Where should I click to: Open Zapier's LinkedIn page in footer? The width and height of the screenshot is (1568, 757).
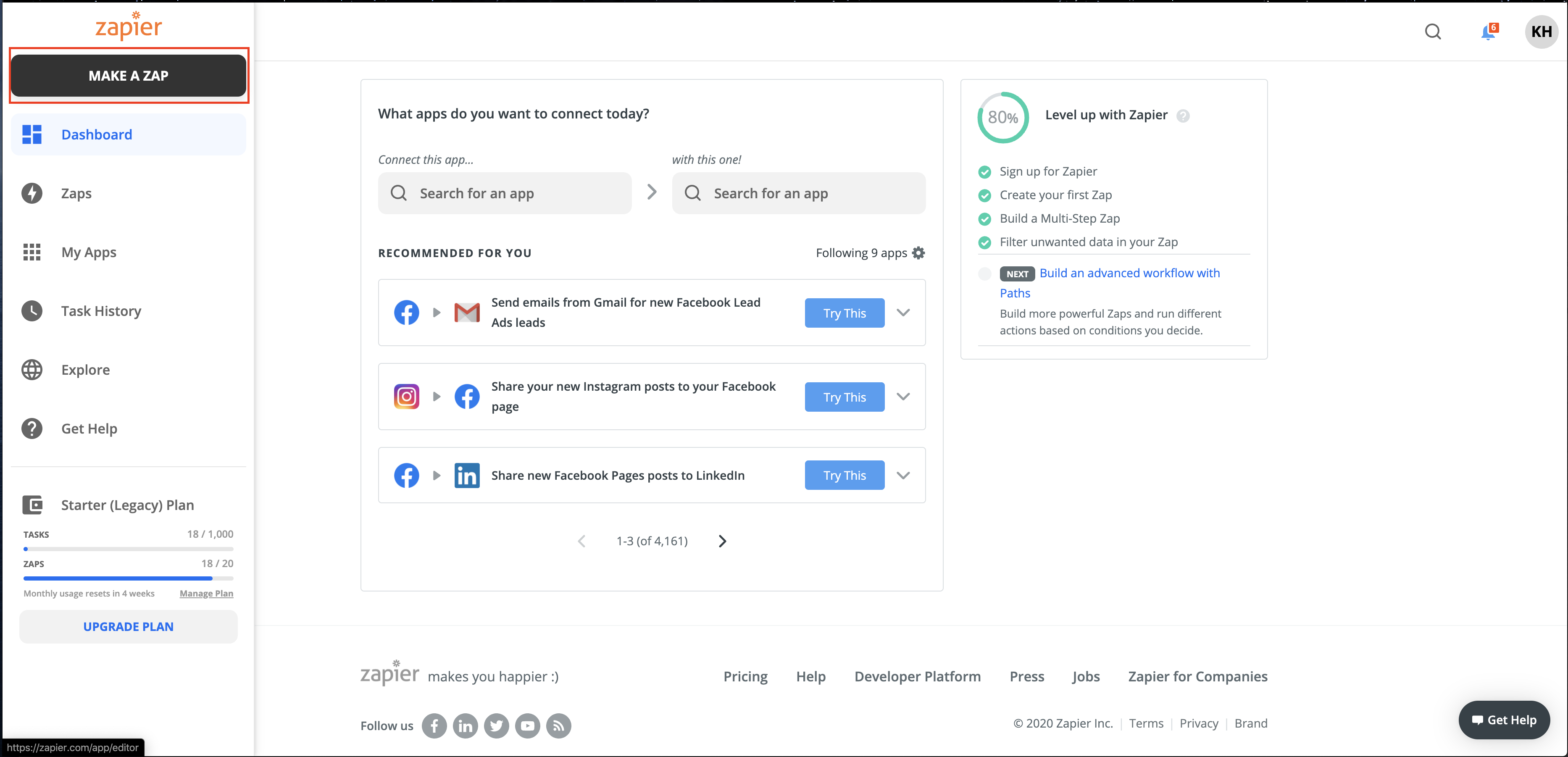tap(465, 726)
